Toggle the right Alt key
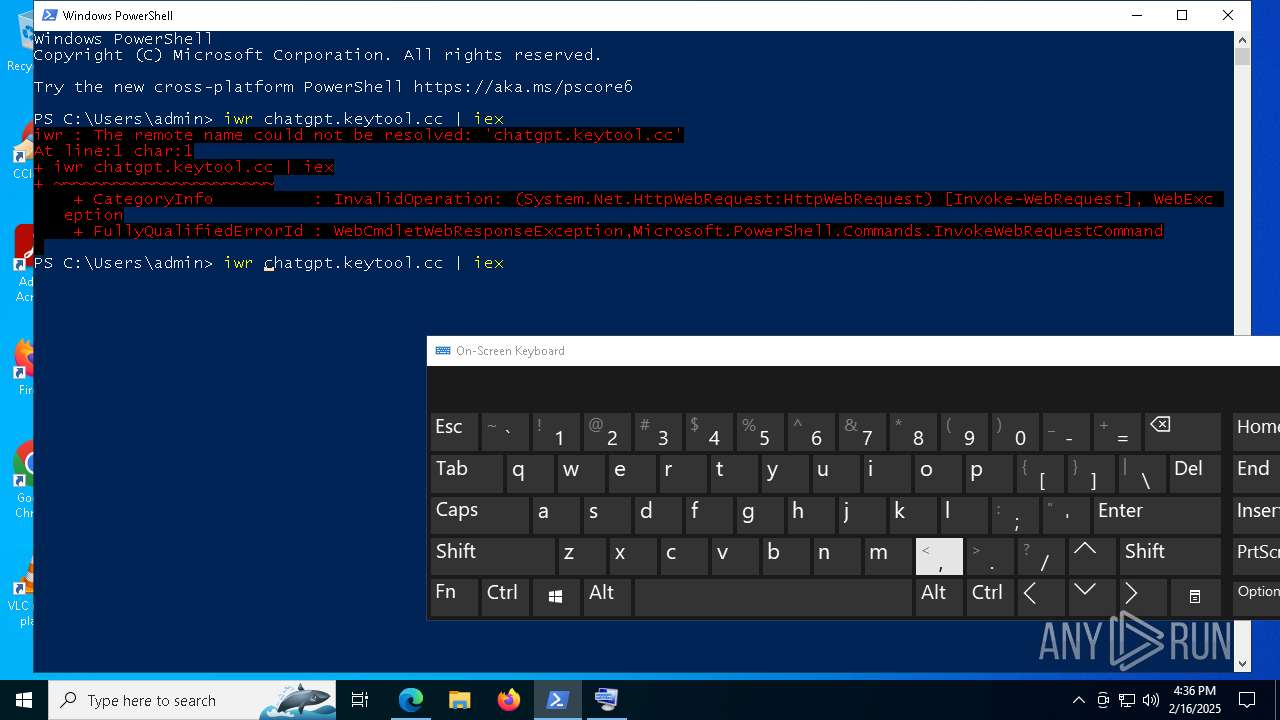Screen dimensions: 1280x720 click(939, 596)
